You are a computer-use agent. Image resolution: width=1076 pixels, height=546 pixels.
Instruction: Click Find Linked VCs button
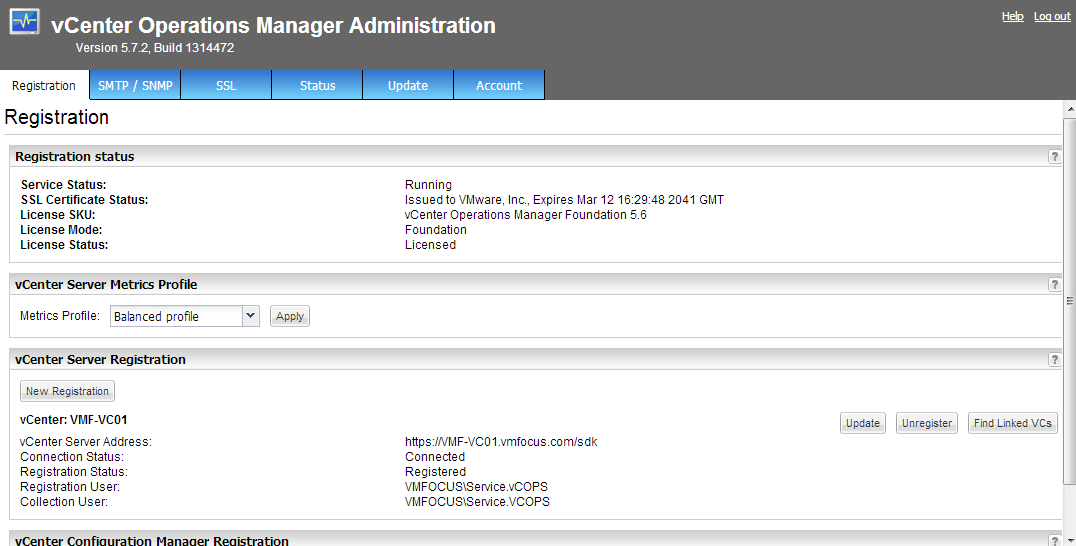pos(1012,424)
